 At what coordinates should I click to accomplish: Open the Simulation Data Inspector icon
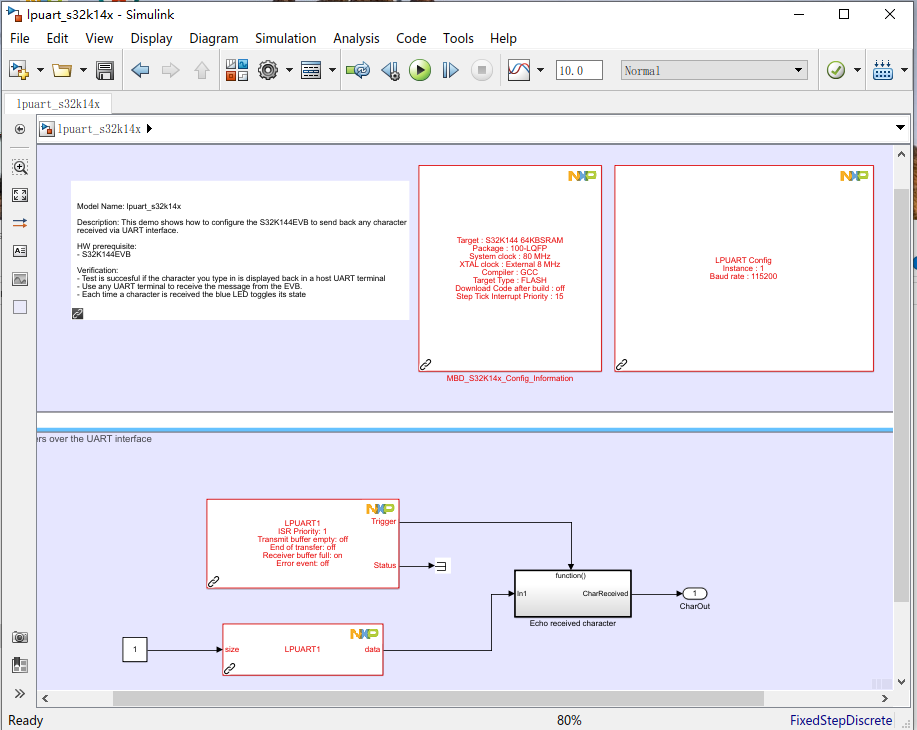coord(519,70)
